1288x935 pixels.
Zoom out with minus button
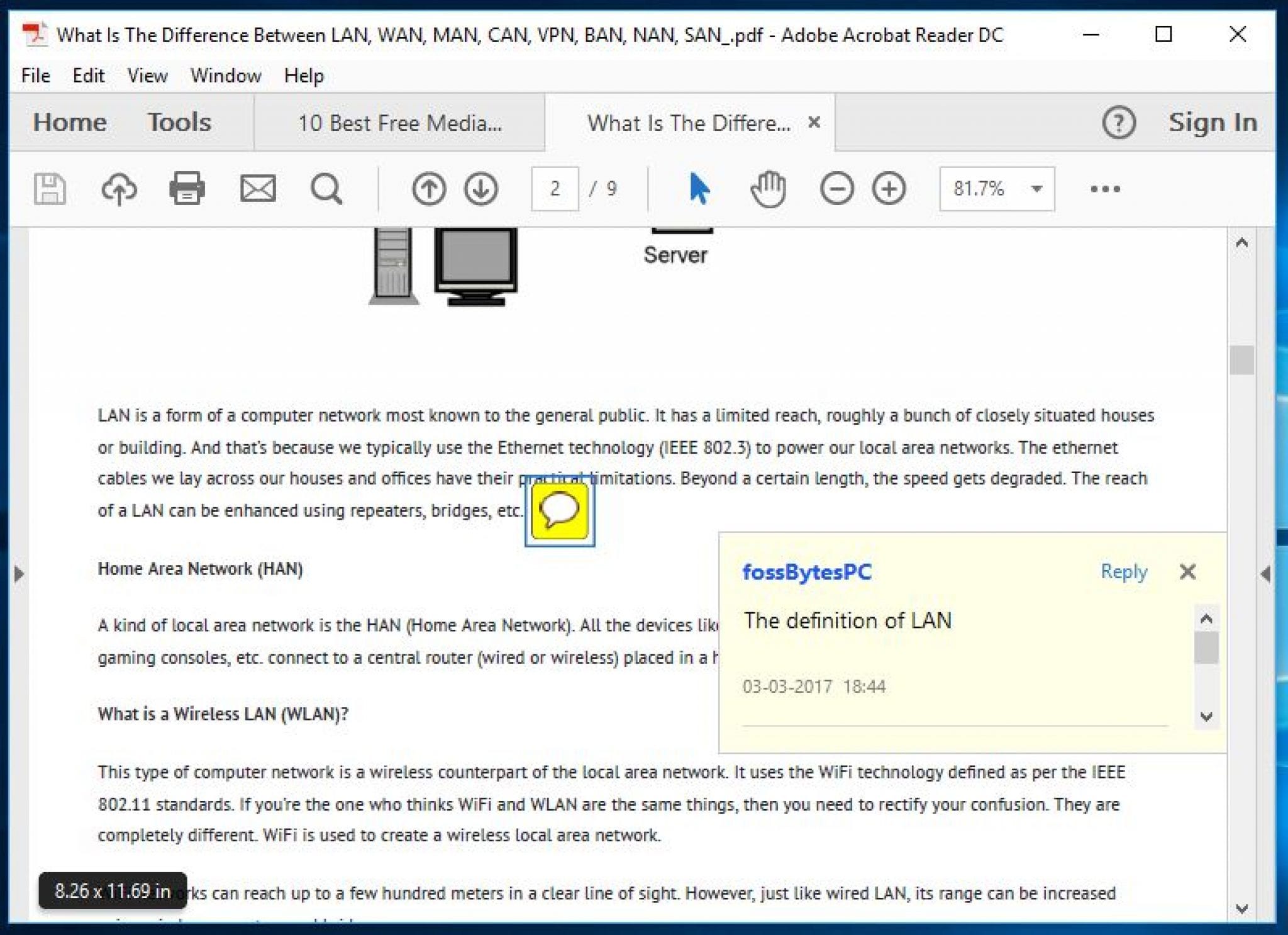836,188
